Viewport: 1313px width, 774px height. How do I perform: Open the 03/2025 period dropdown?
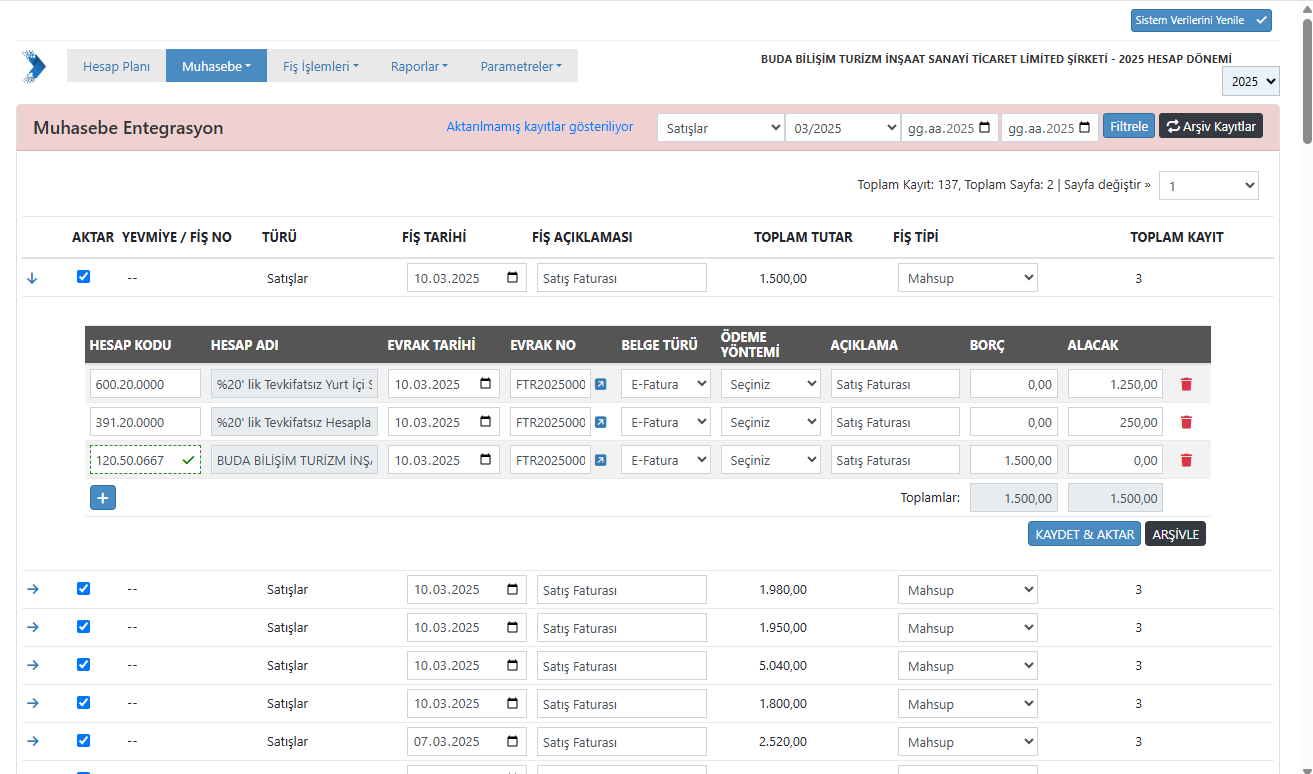[842, 128]
